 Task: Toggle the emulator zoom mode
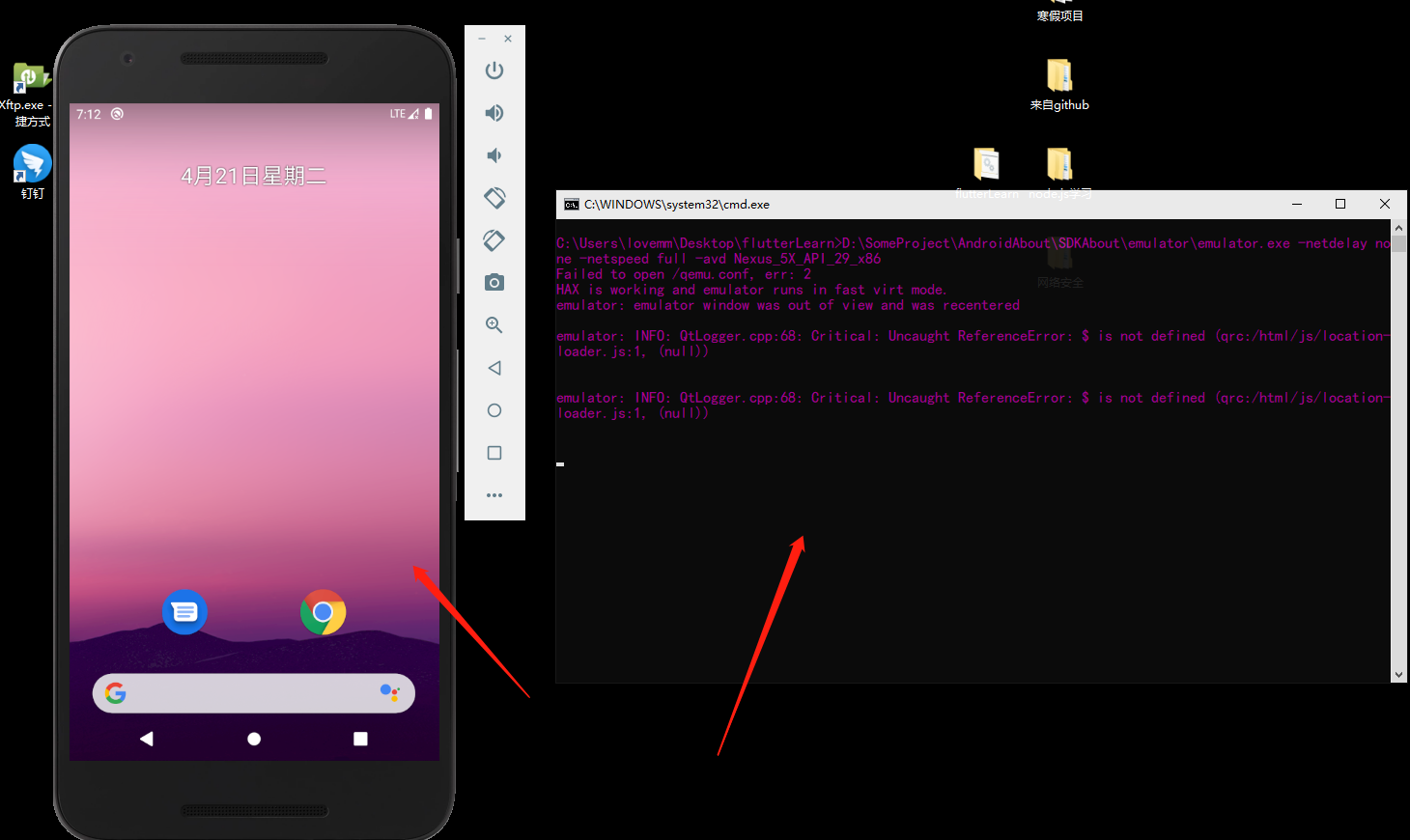pyautogui.click(x=493, y=325)
